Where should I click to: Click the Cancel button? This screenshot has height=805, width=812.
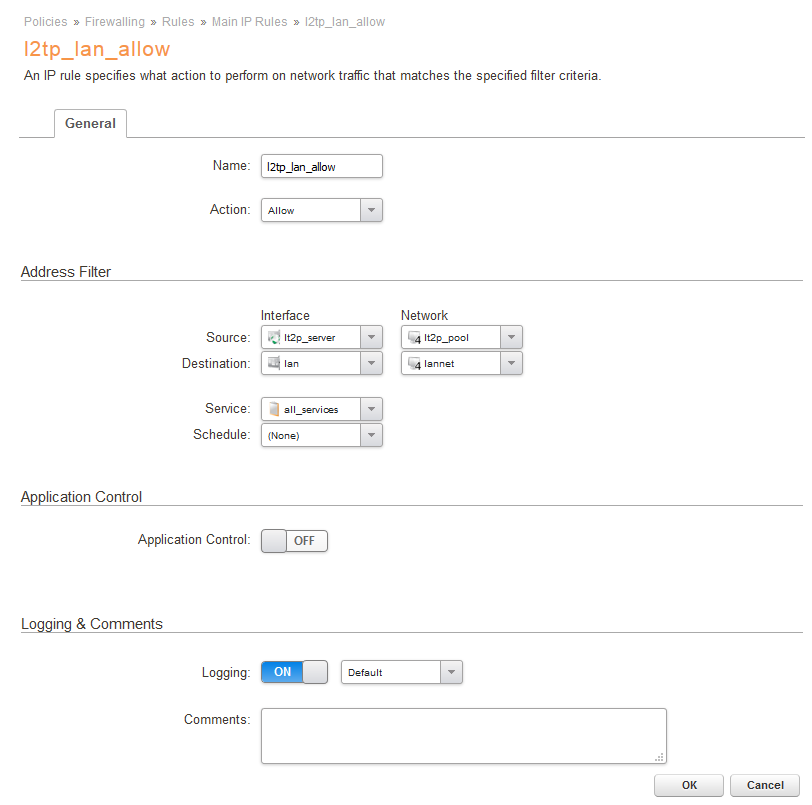click(x=765, y=785)
